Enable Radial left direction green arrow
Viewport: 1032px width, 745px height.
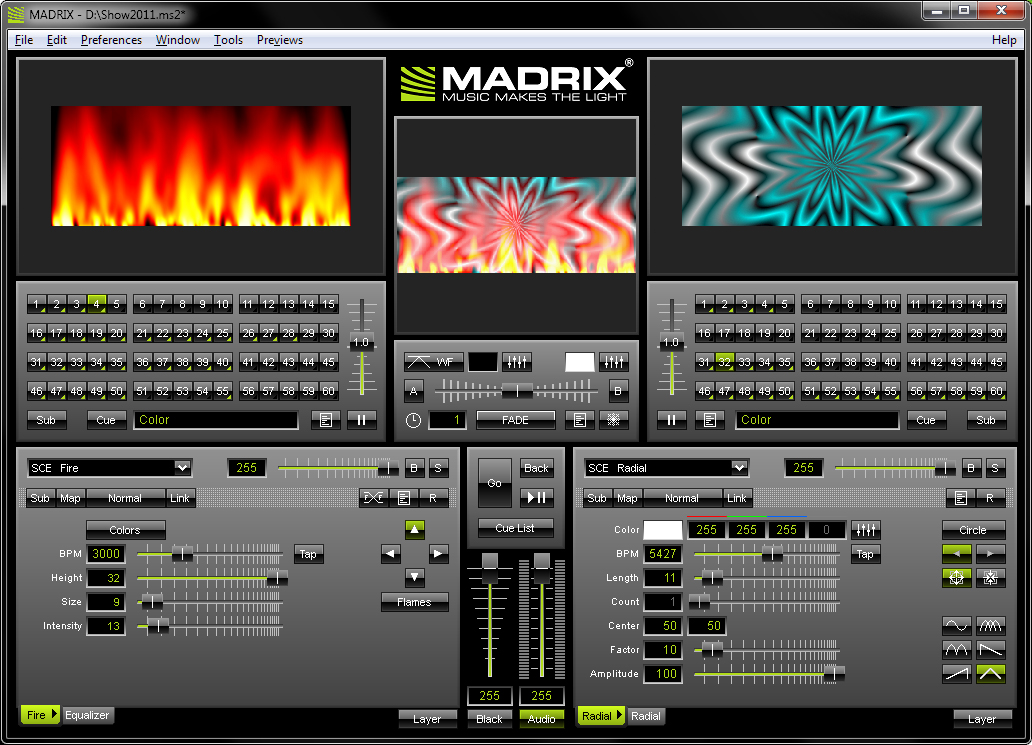(x=956, y=553)
